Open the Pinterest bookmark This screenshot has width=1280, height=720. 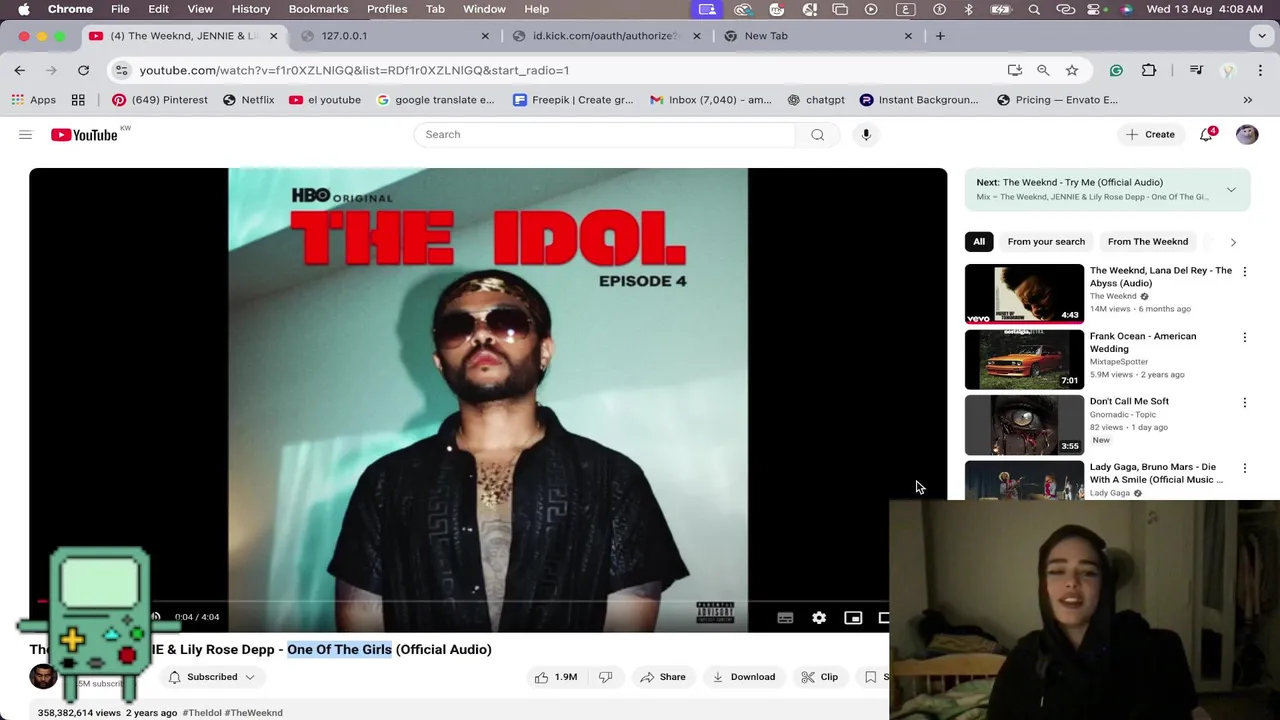[160, 100]
